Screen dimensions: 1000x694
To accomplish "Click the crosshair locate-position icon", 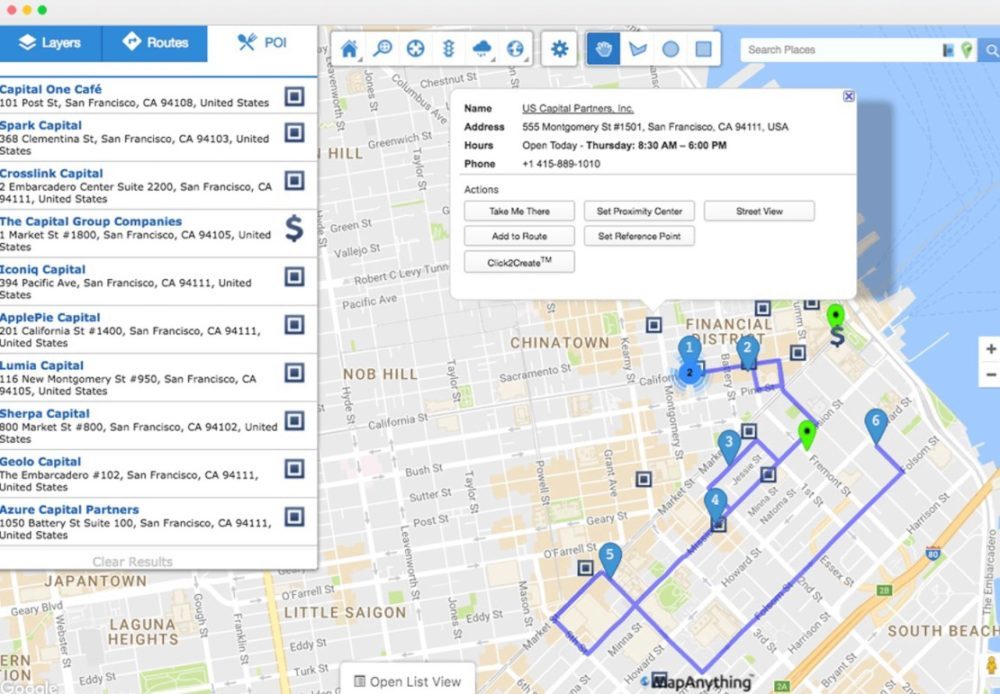I will coord(416,49).
